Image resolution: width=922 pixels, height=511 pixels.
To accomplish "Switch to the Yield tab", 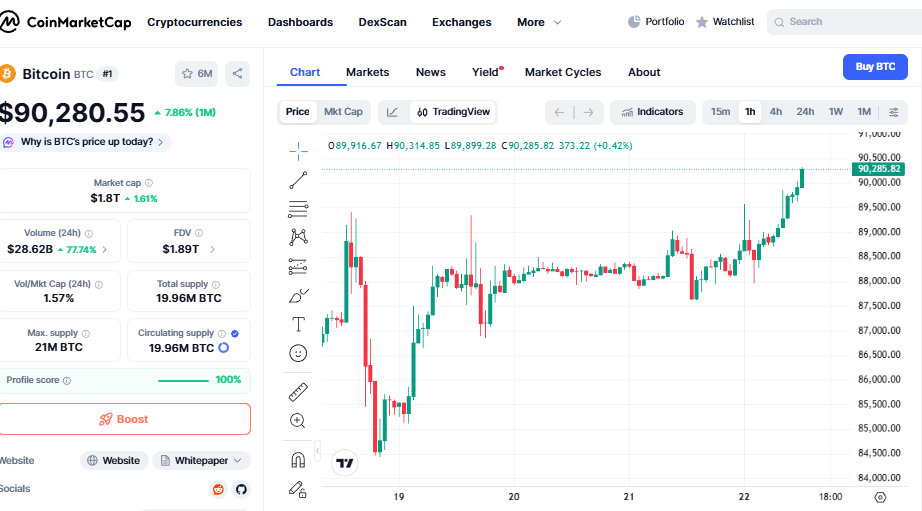I will [486, 72].
